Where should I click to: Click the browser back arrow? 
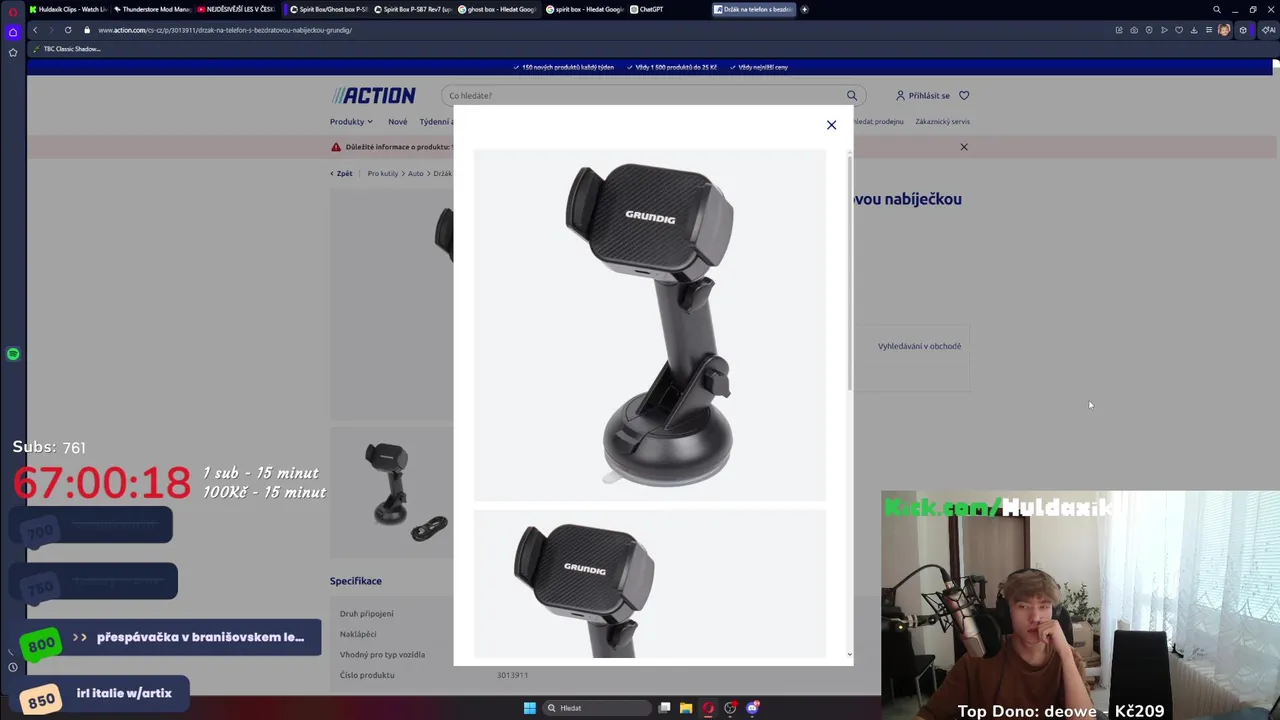click(x=35, y=30)
